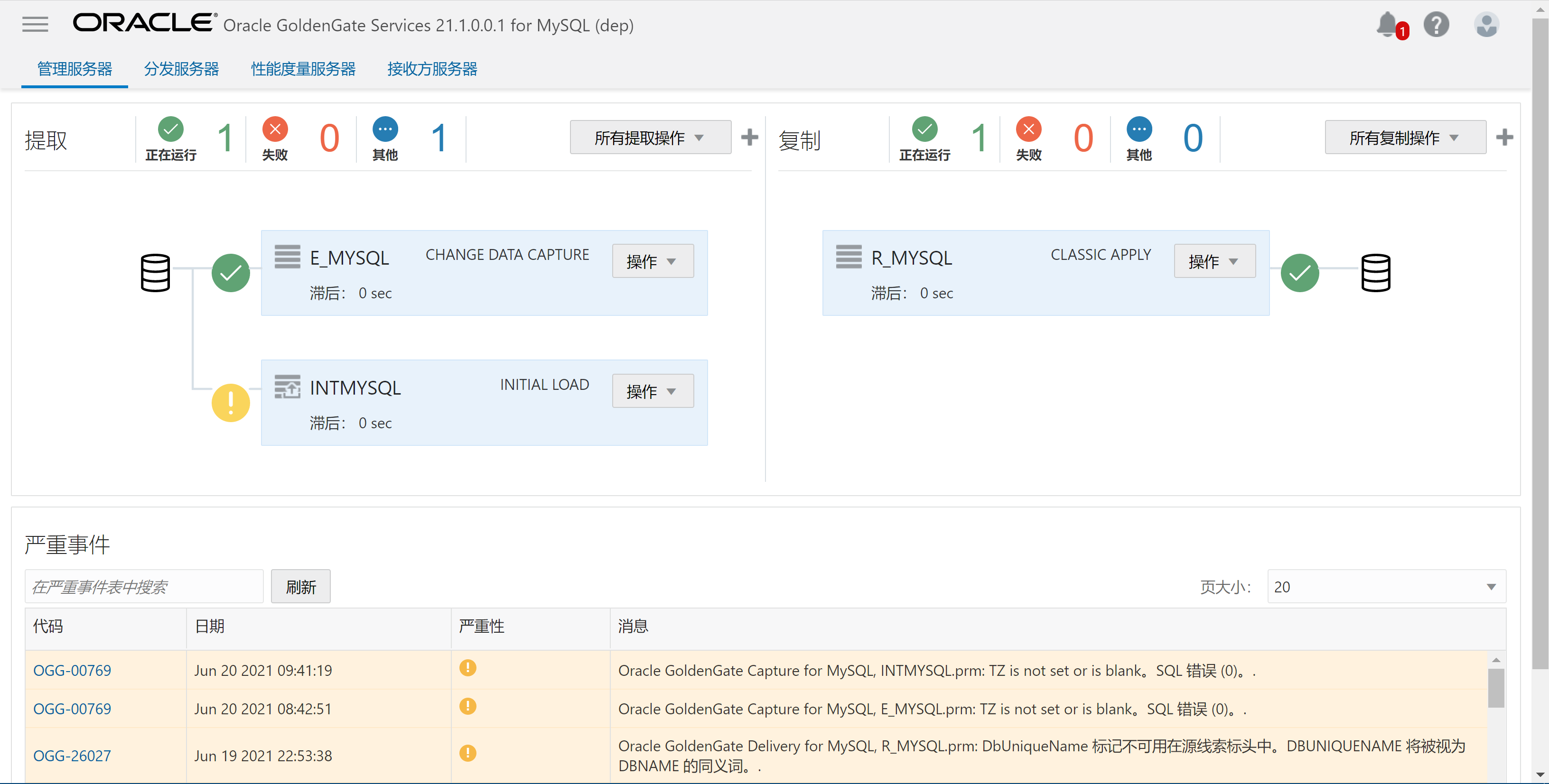Click the process icon left of E_MYSQL
Image resolution: width=1549 pixels, height=784 pixels.
point(287,257)
